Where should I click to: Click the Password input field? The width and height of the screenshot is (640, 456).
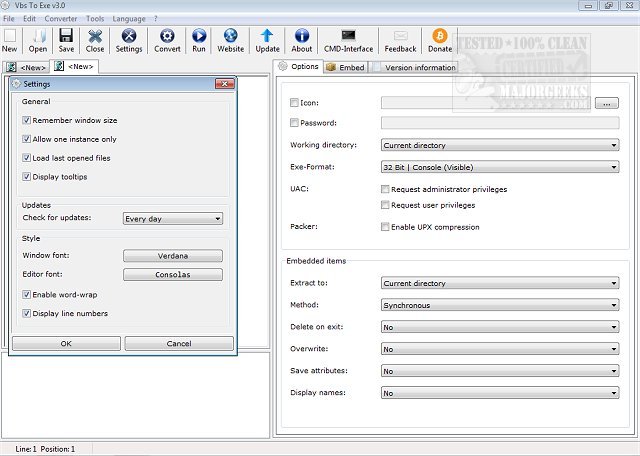500,123
